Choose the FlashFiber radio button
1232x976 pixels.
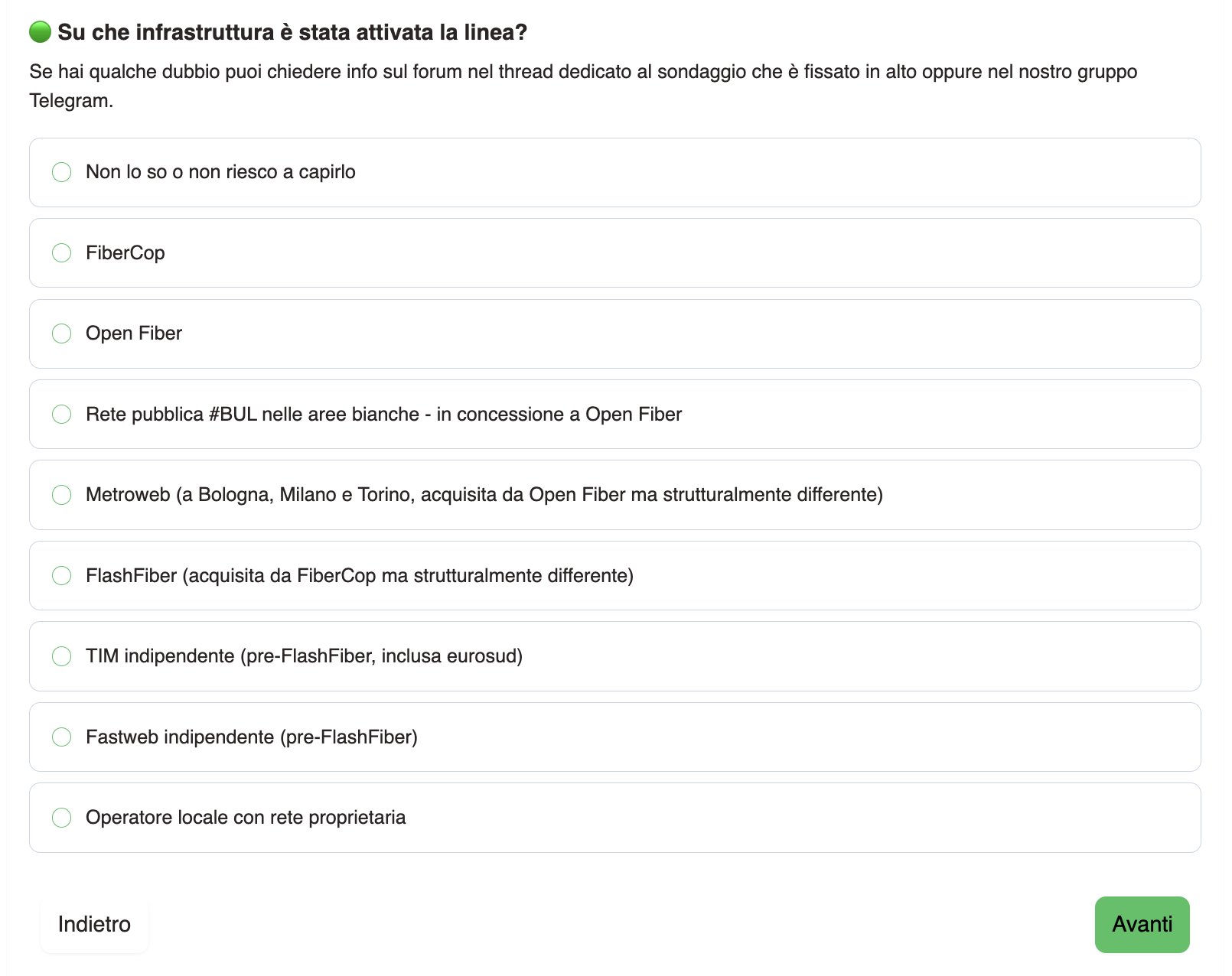pyautogui.click(x=61, y=576)
